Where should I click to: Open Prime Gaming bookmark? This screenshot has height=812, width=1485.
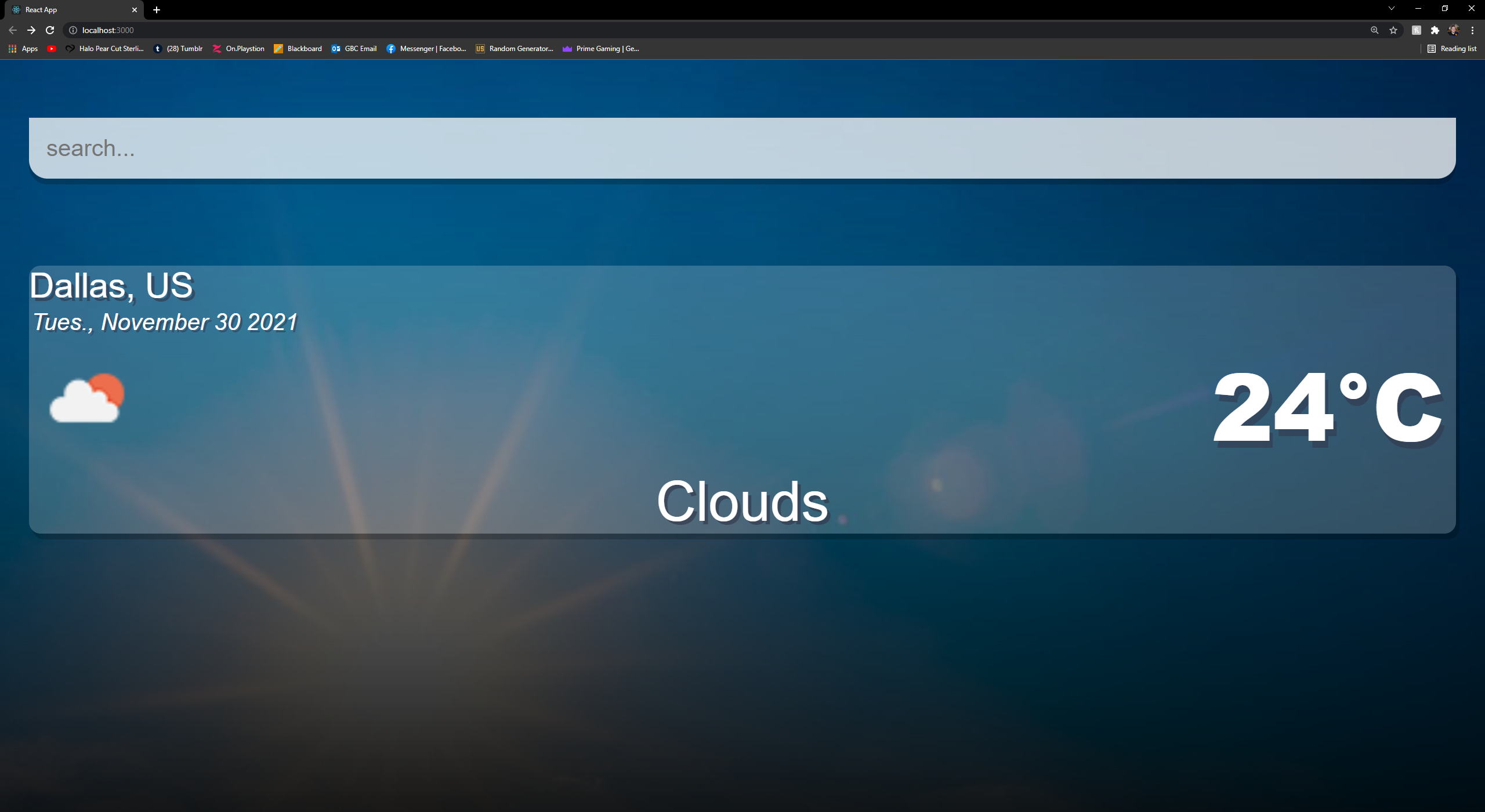tap(601, 49)
